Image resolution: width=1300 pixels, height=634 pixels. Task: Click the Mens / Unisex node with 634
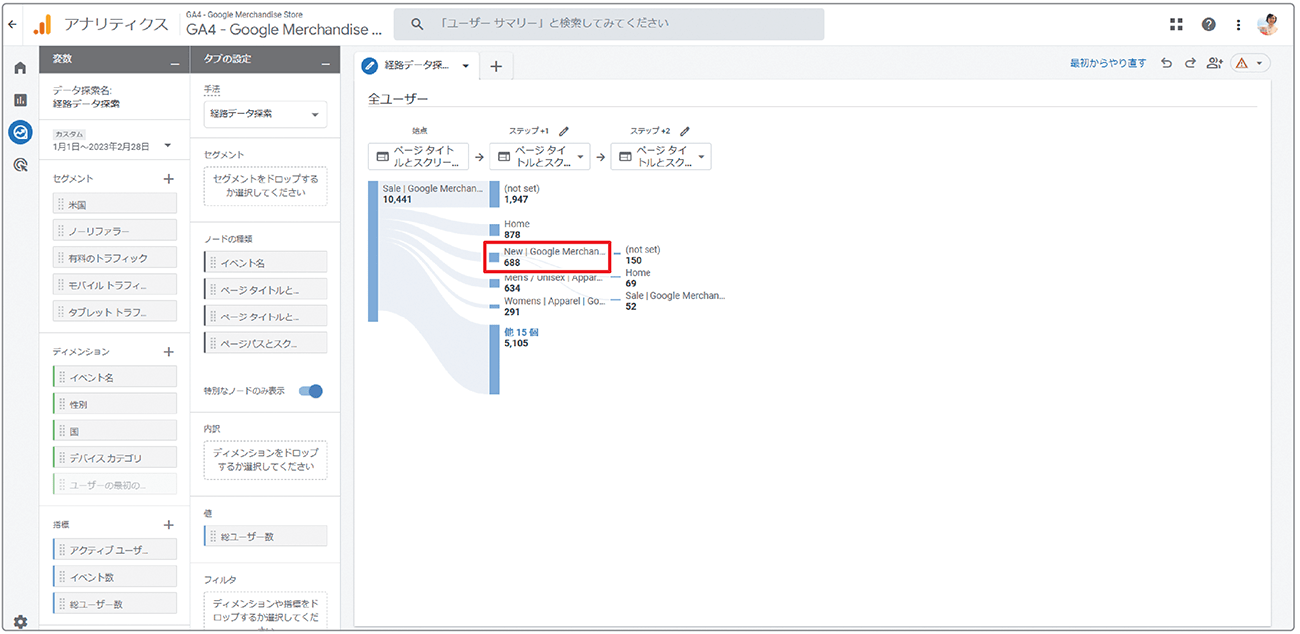coord(495,283)
